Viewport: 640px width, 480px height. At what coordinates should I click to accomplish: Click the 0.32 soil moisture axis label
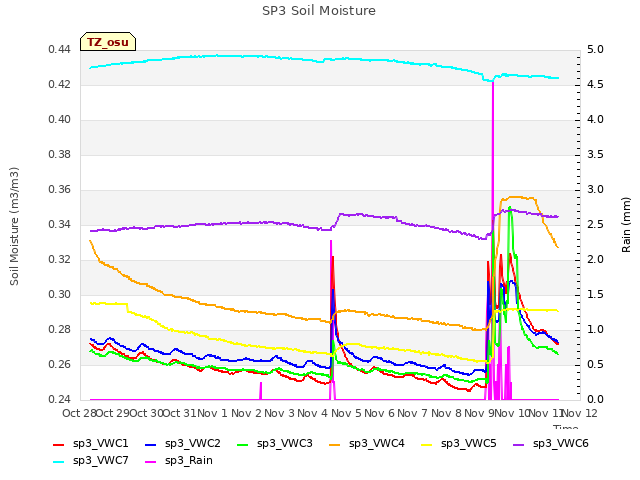click(x=59, y=260)
